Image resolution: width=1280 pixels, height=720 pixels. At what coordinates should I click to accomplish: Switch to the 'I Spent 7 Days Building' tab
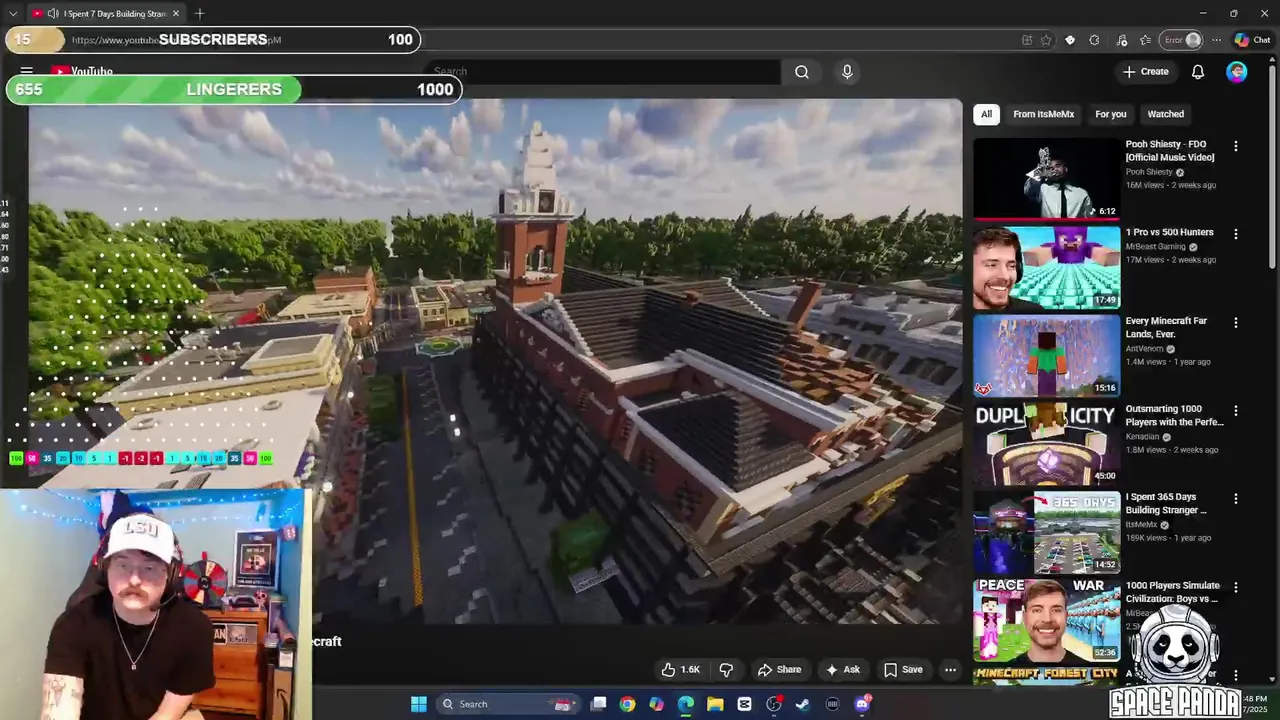[105, 13]
